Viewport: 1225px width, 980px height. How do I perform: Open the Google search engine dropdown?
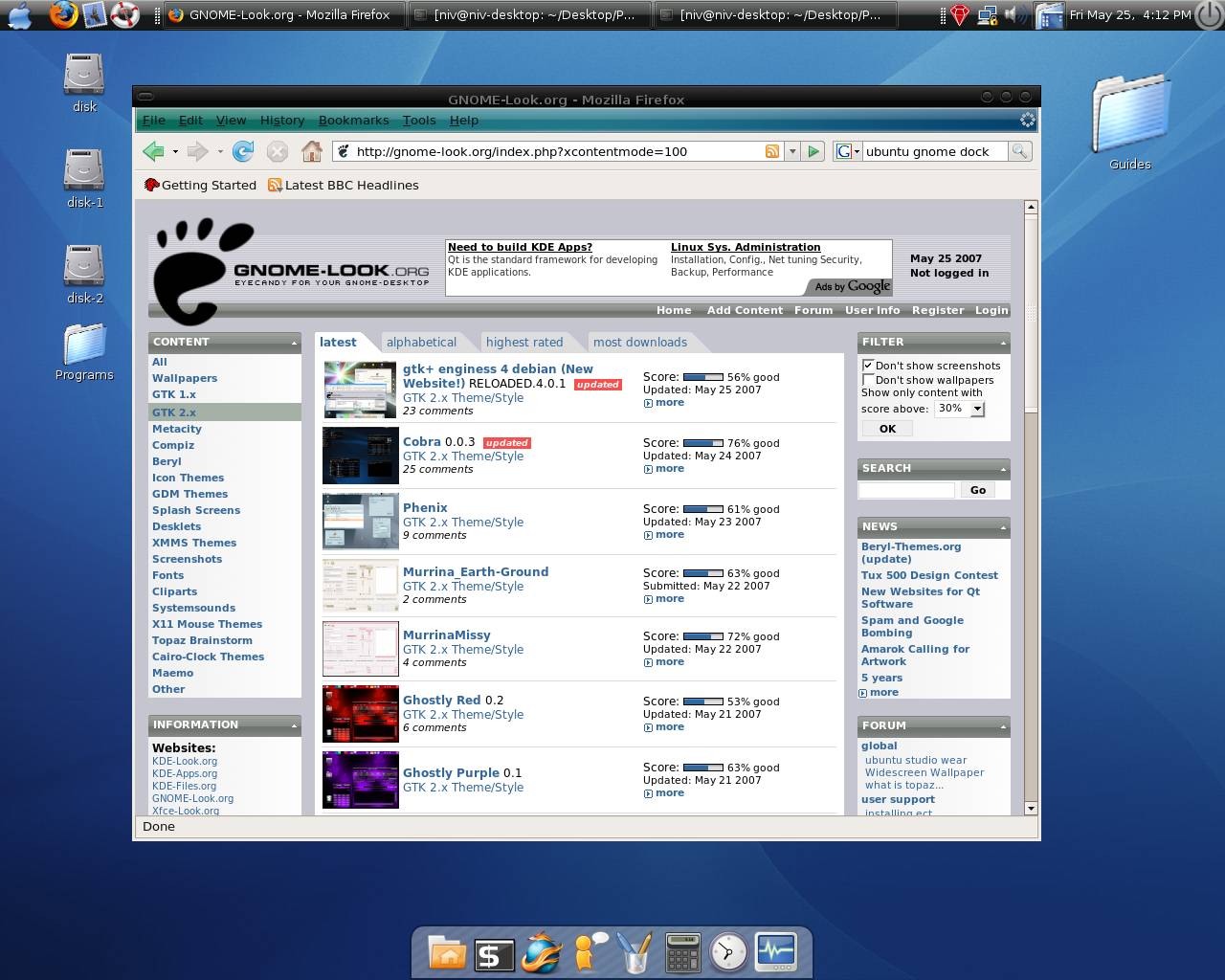(x=848, y=151)
